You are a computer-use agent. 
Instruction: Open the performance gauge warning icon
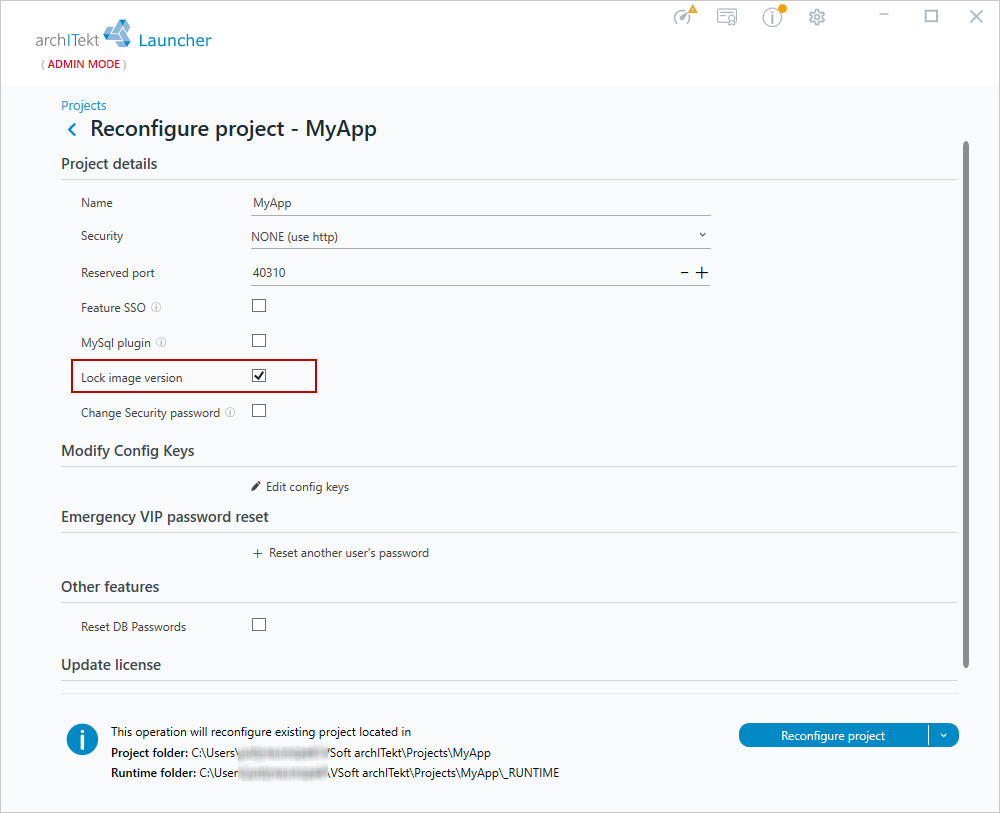(x=685, y=15)
